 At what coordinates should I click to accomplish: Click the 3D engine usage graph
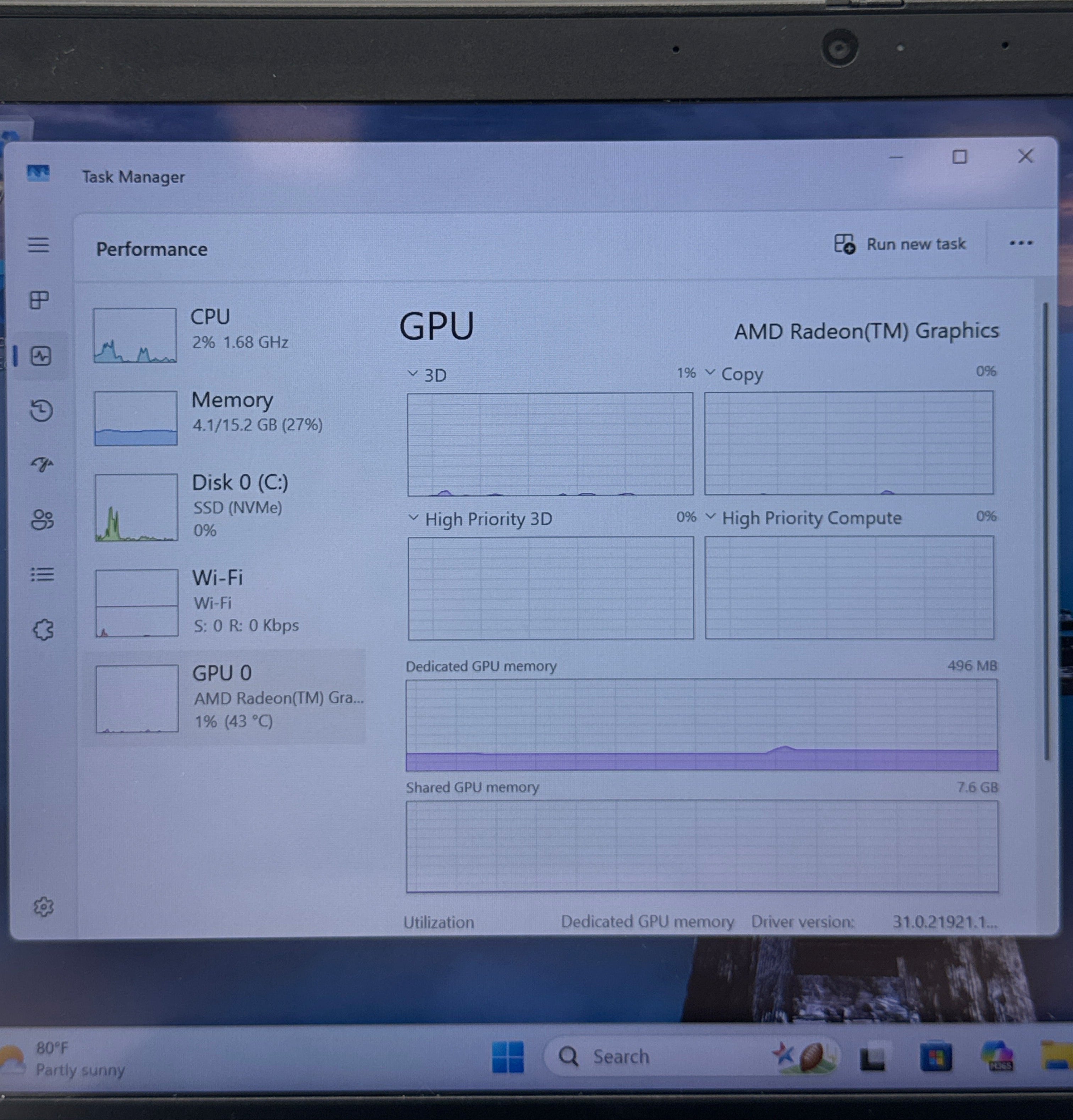[550, 443]
